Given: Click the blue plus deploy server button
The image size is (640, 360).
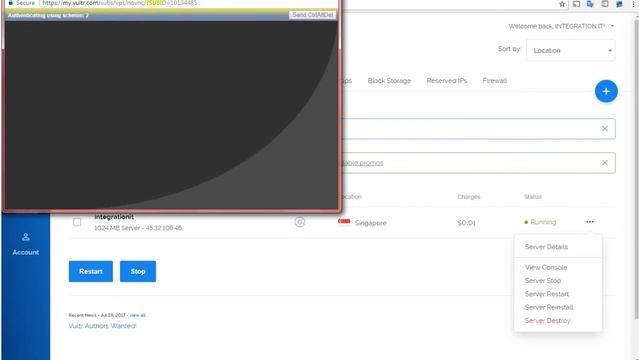Looking at the screenshot, I should point(606,91).
